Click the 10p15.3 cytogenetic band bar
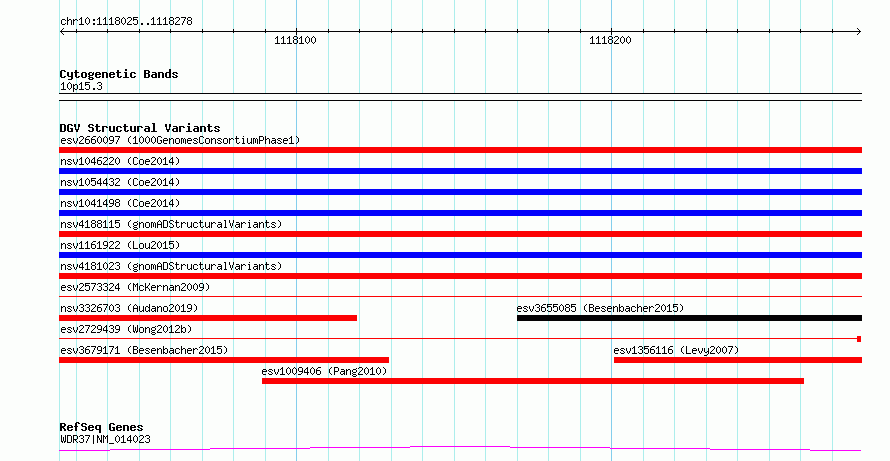The width and height of the screenshot is (890, 461). coord(460,97)
